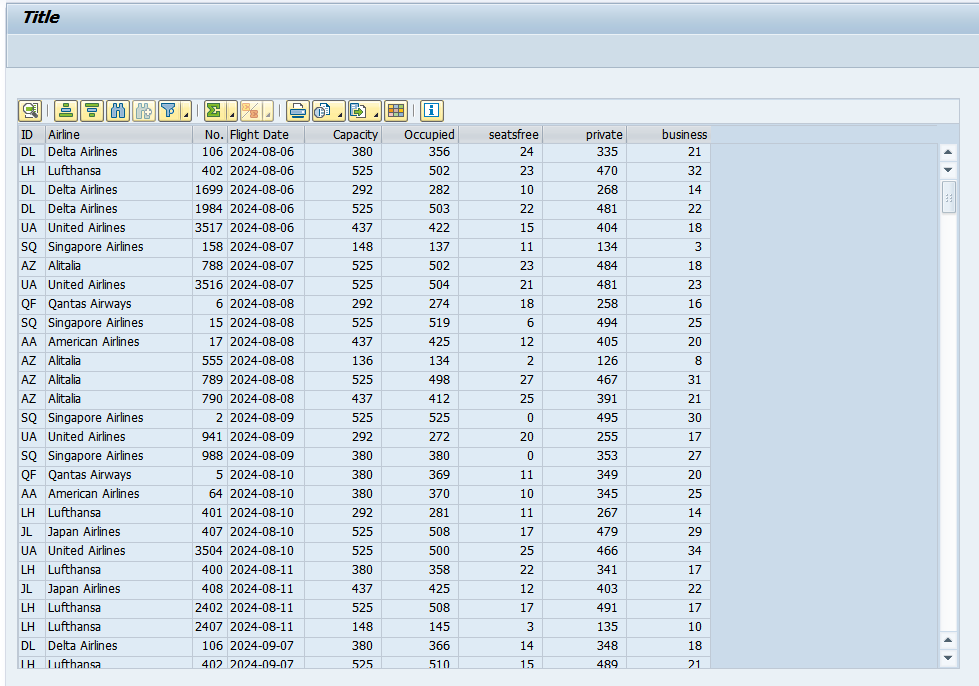The width and height of the screenshot is (979, 686).
Task: Click the Find Next binoculars-plus icon
Action: 144,111
